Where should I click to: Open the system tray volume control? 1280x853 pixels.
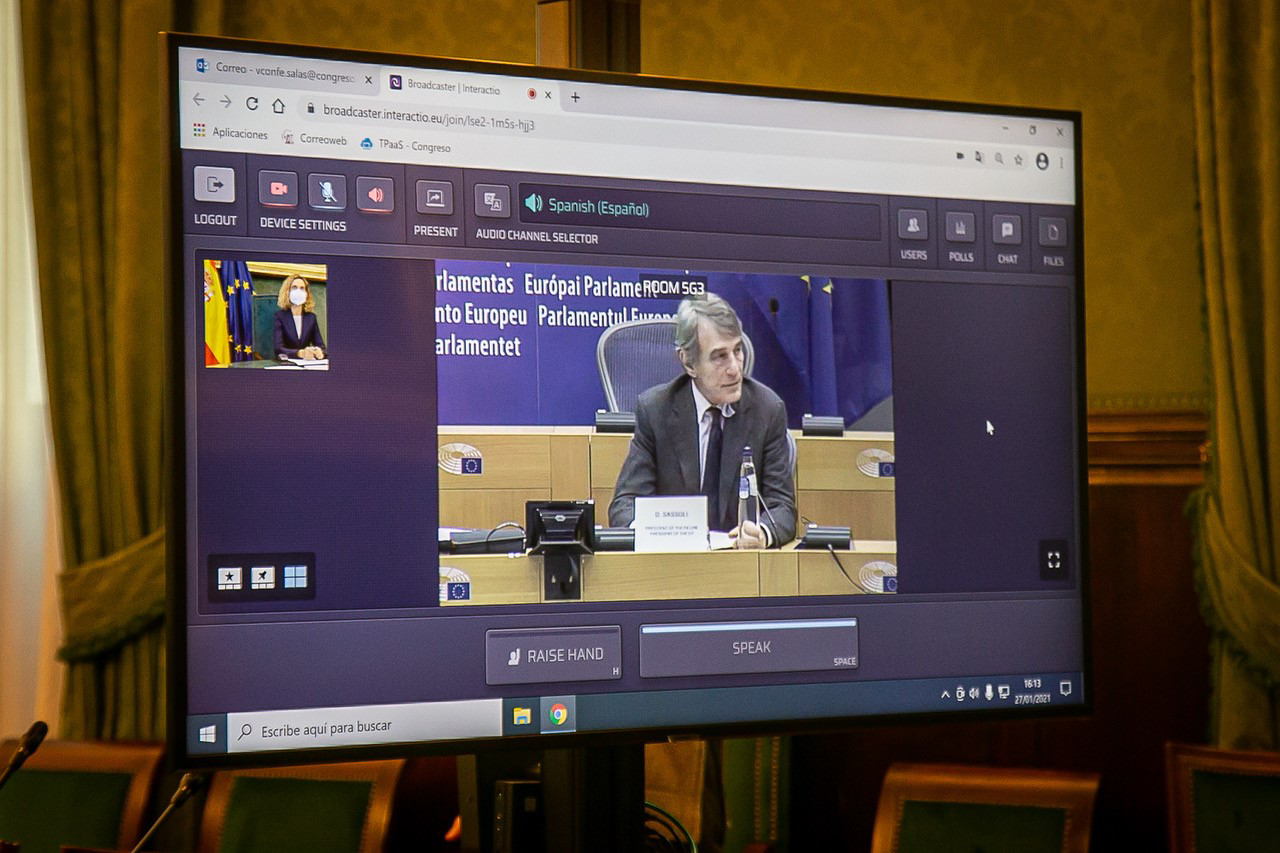[974, 693]
